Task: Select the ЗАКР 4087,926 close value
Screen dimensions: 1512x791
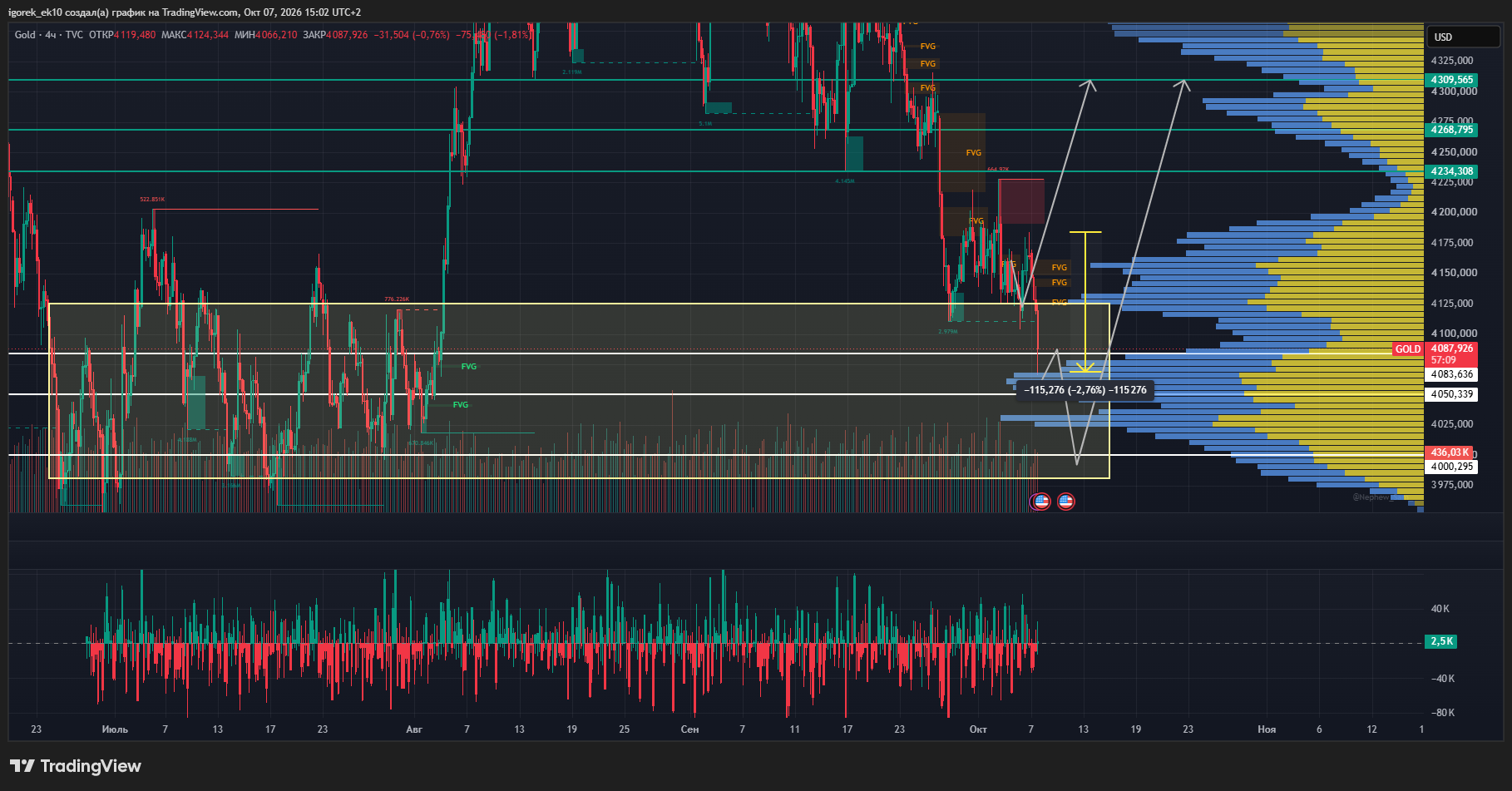Action: (335, 35)
